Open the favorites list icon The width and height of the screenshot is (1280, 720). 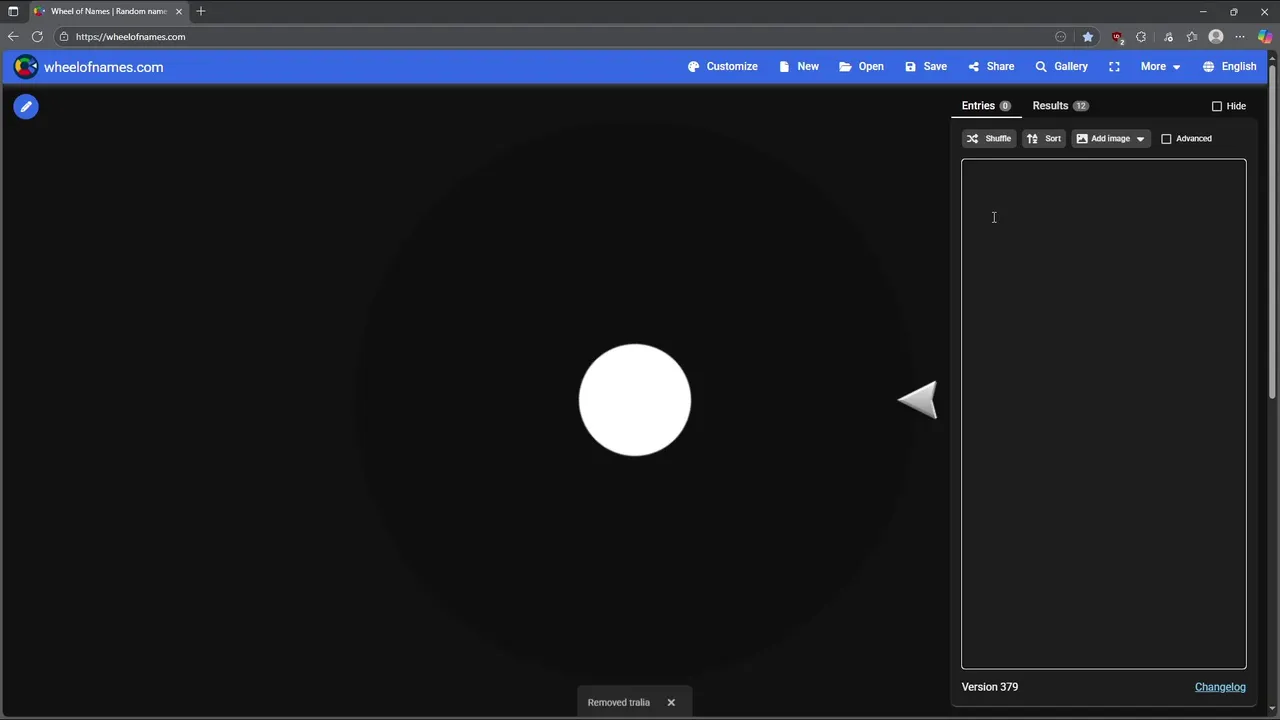[x=1192, y=37]
